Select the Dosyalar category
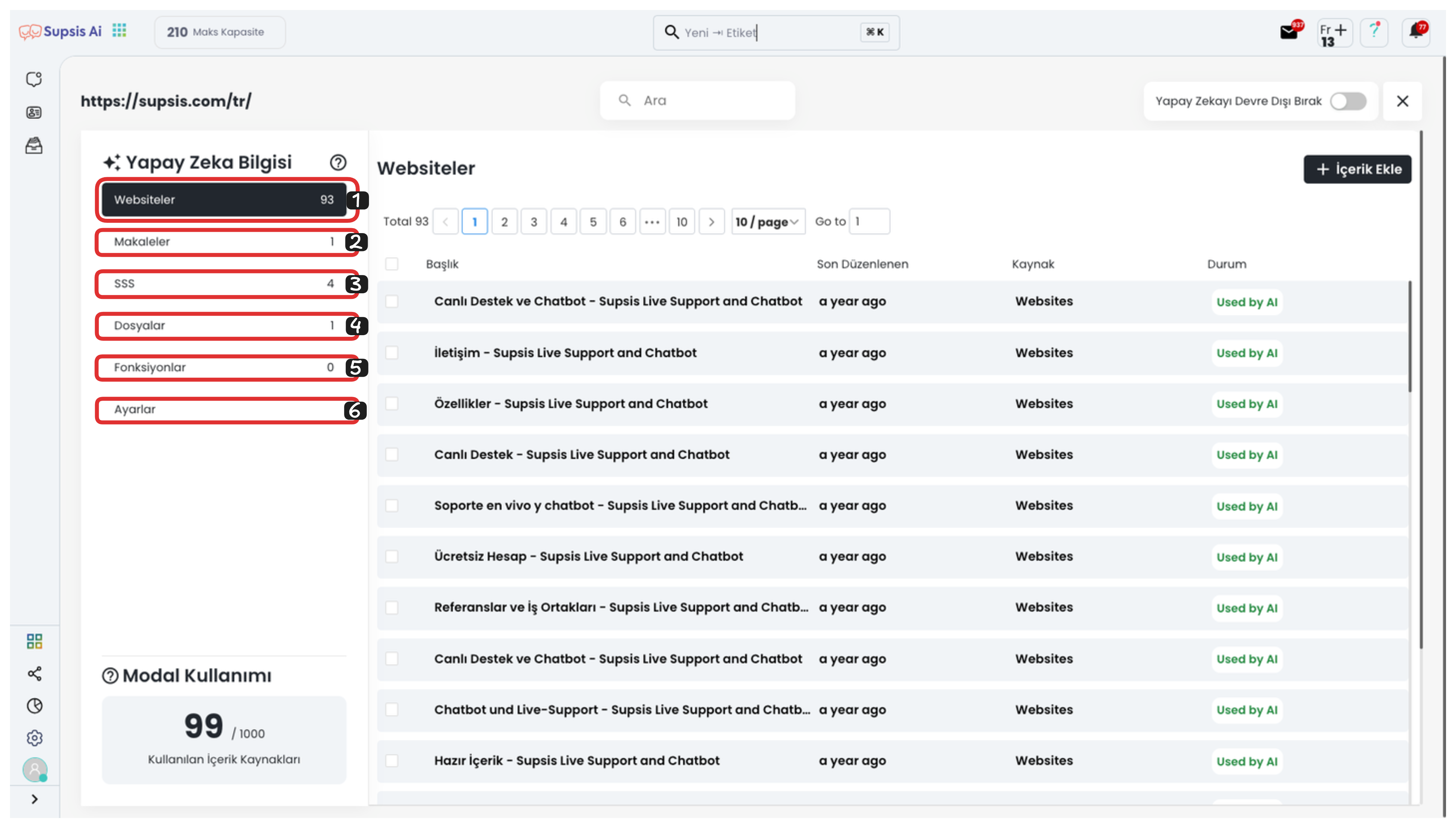 tap(224, 326)
